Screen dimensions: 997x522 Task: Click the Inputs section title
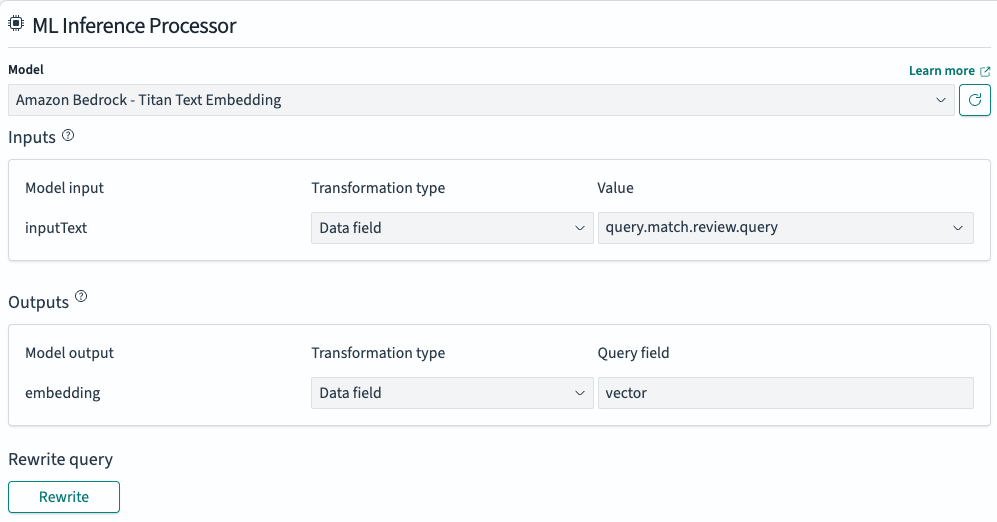[x=32, y=137]
